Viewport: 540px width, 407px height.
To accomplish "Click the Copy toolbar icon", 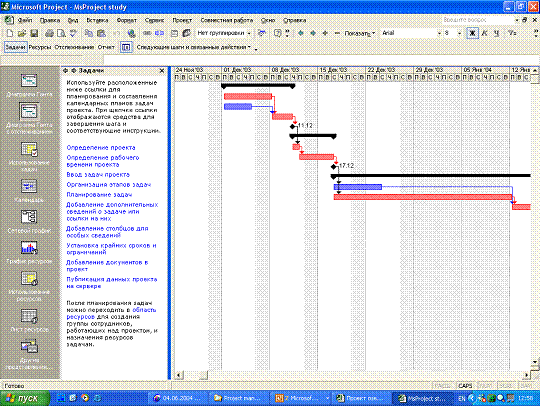I will click(x=89, y=33).
